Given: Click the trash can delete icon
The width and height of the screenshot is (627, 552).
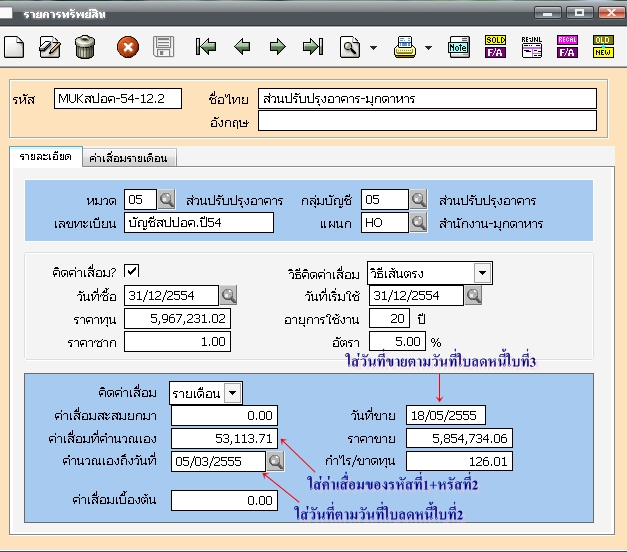Looking at the screenshot, I should pos(85,47).
